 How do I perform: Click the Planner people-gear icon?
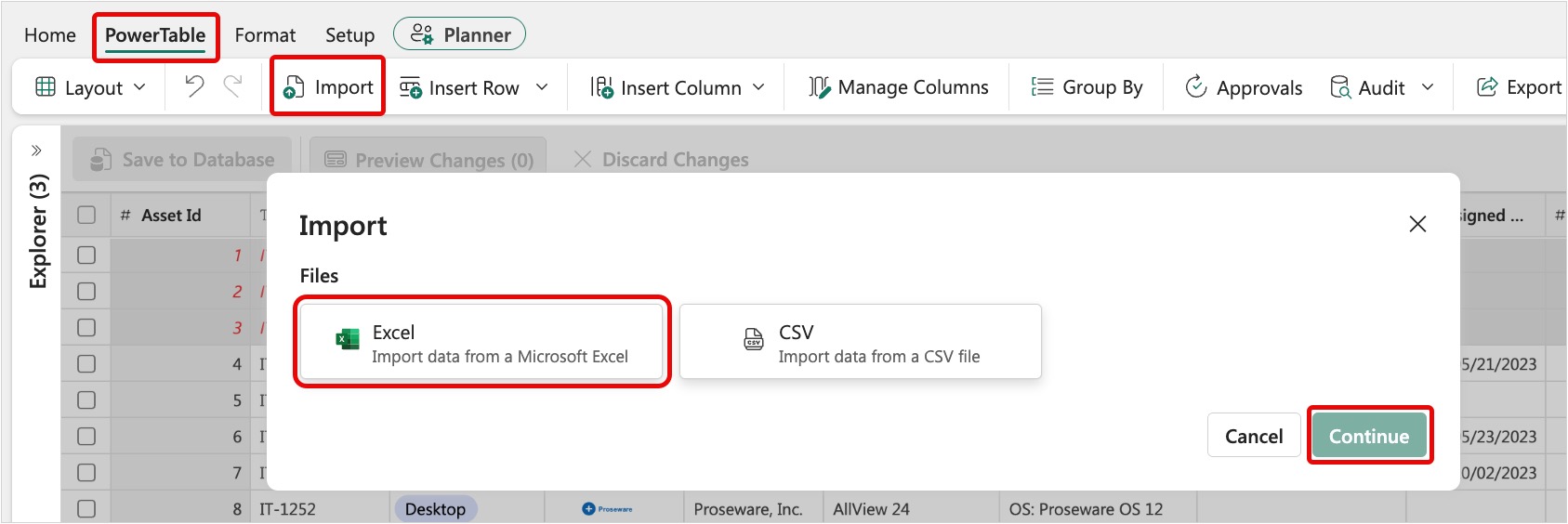point(422,34)
